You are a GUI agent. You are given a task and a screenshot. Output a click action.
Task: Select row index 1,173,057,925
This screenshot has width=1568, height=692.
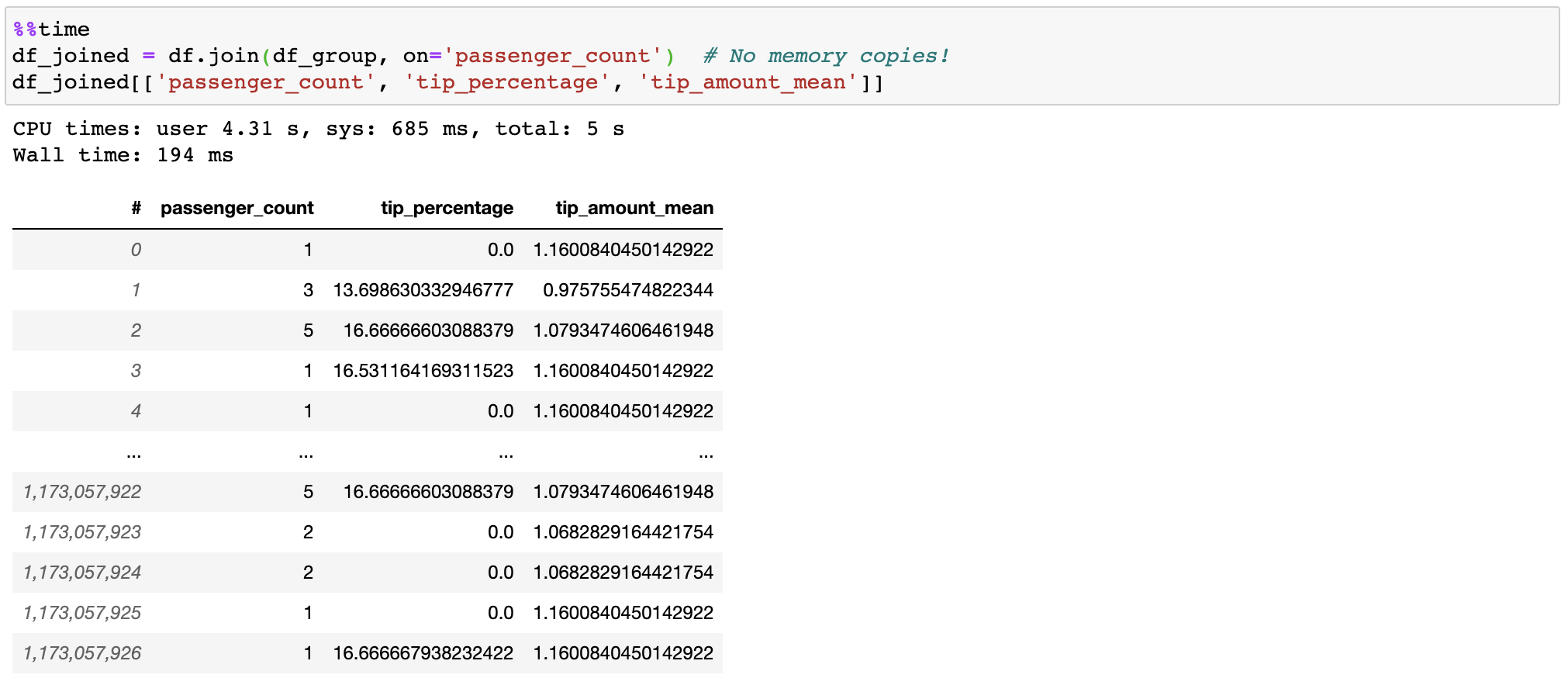tap(82, 613)
